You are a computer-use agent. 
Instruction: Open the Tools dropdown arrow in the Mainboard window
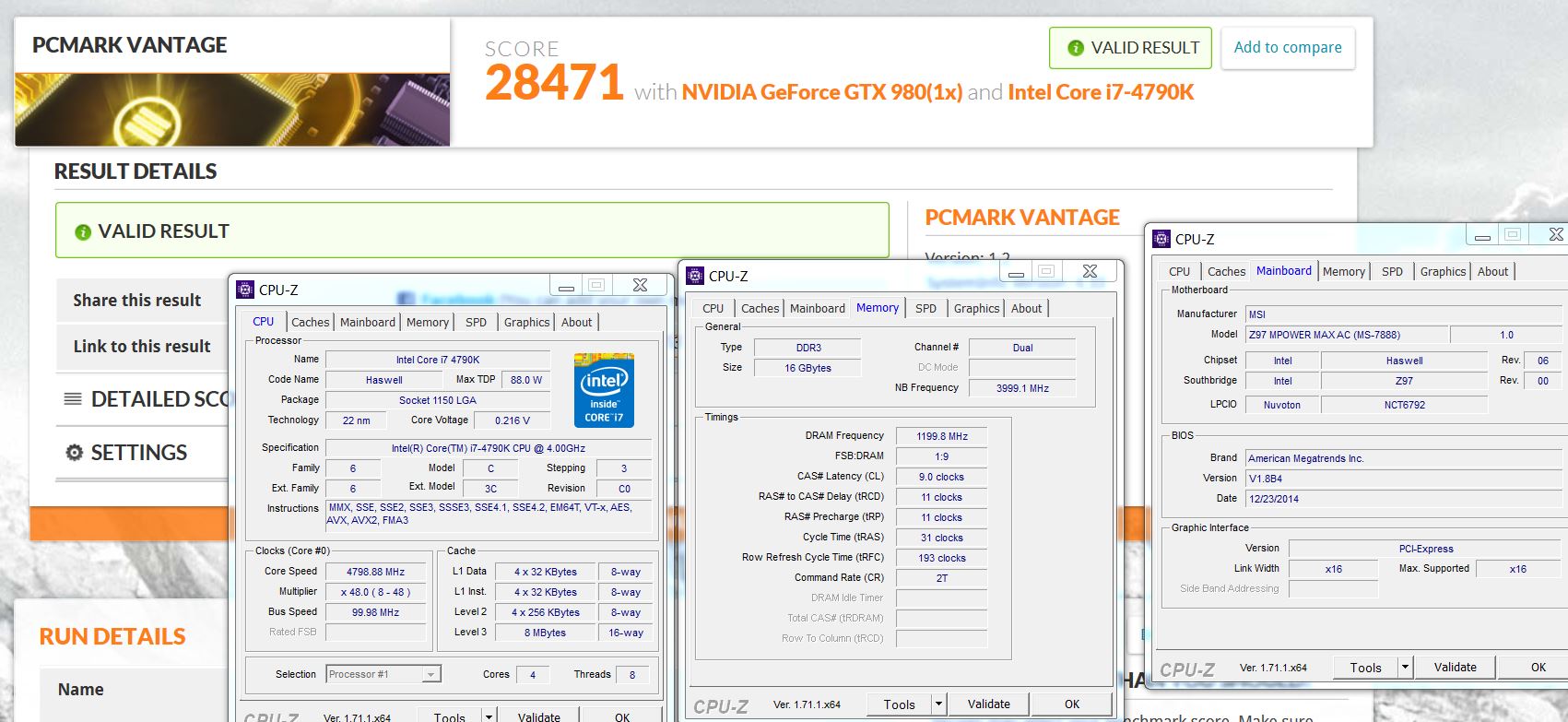tap(1405, 668)
